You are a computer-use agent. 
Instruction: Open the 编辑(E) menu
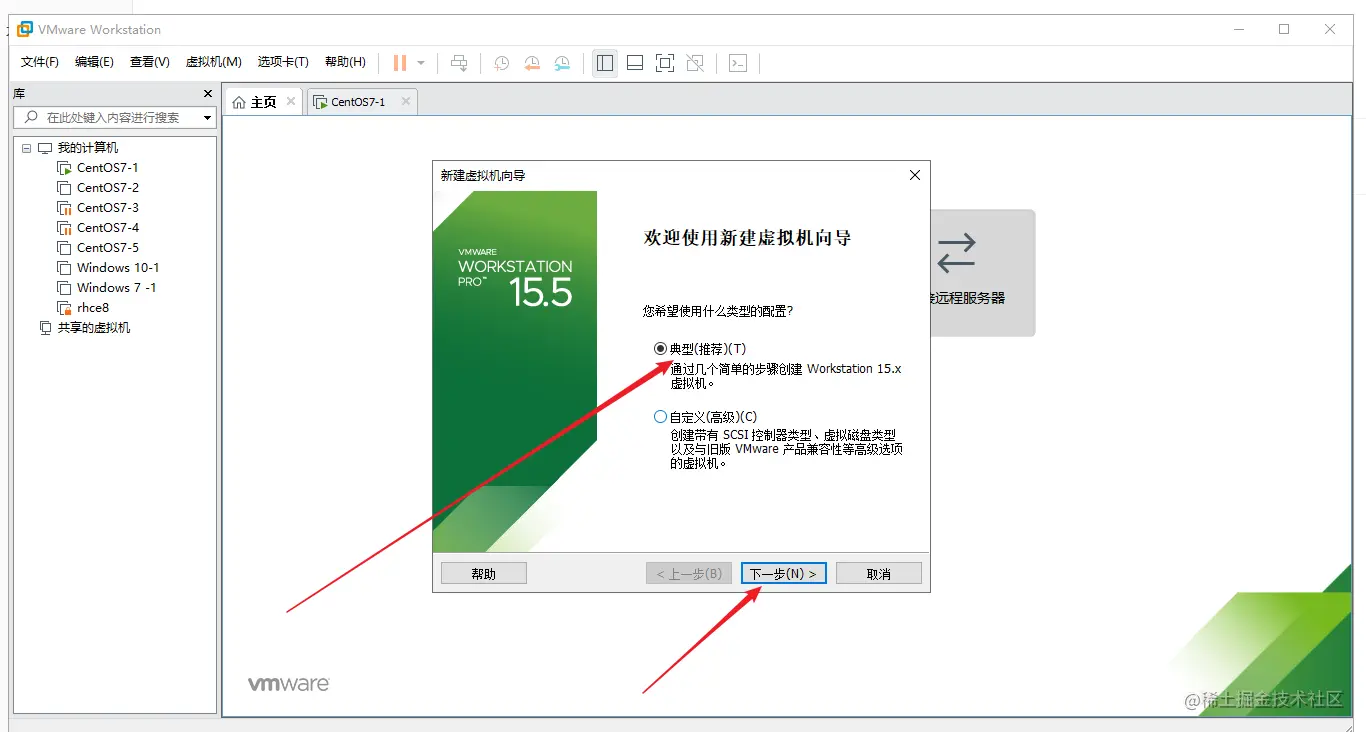94,62
